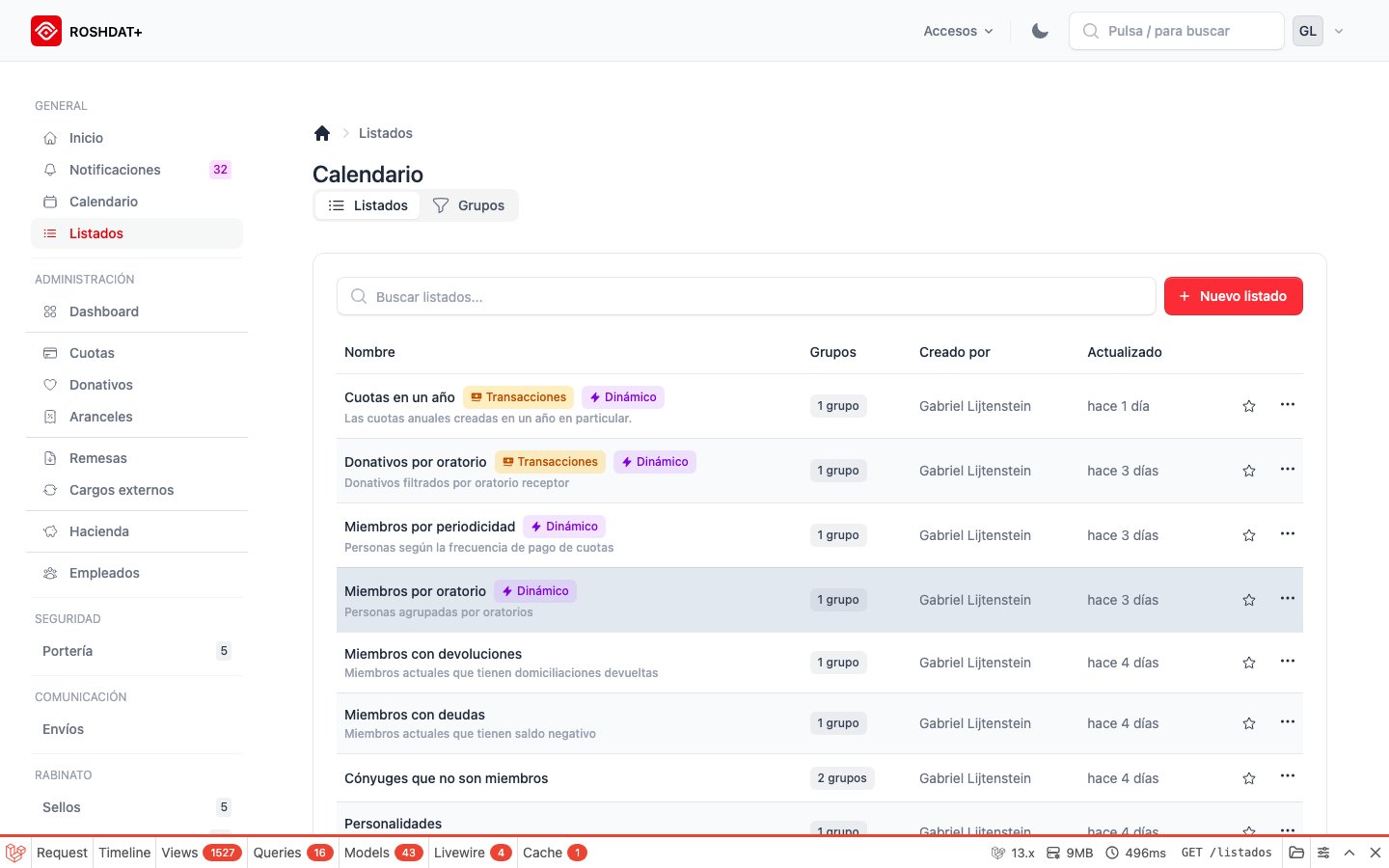Close the debug bar
The width and height of the screenshot is (1389, 868).
(1375, 853)
